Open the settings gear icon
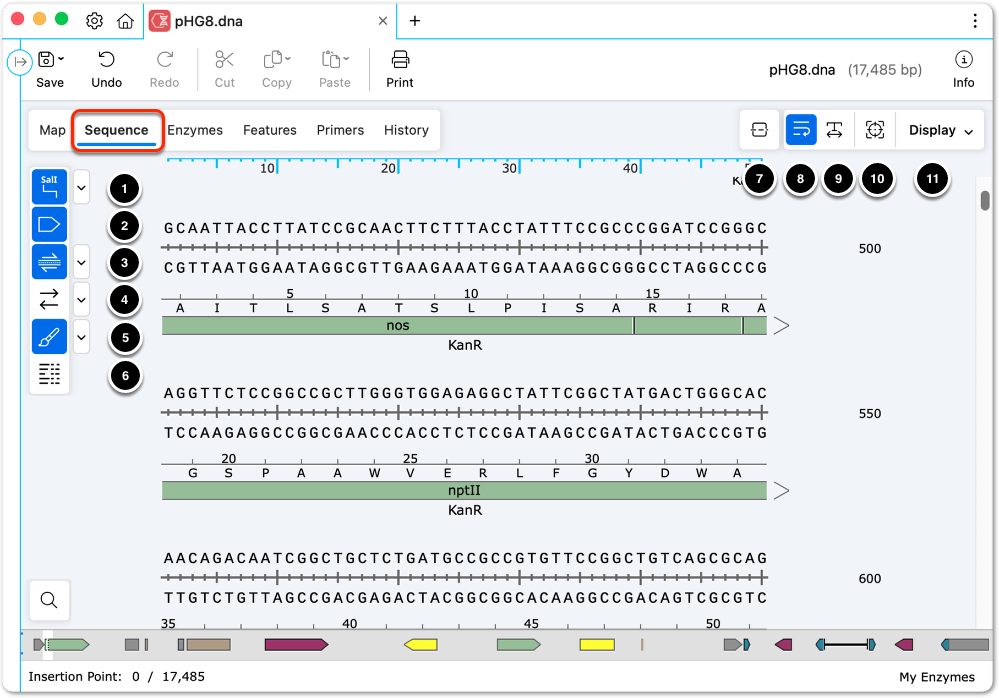999x698 pixels. click(x=94, y=21)
